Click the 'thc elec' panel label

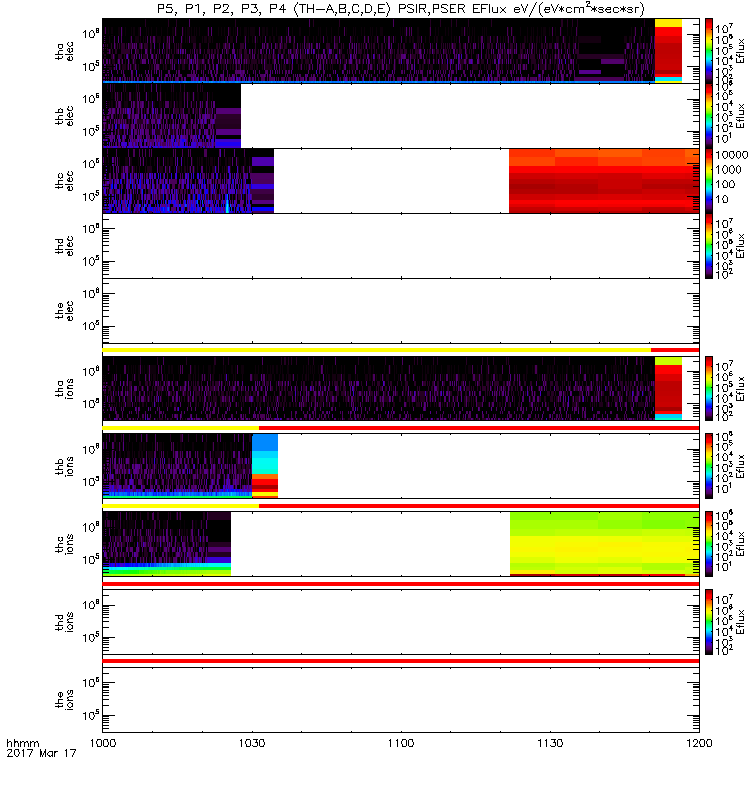(64, 181)
